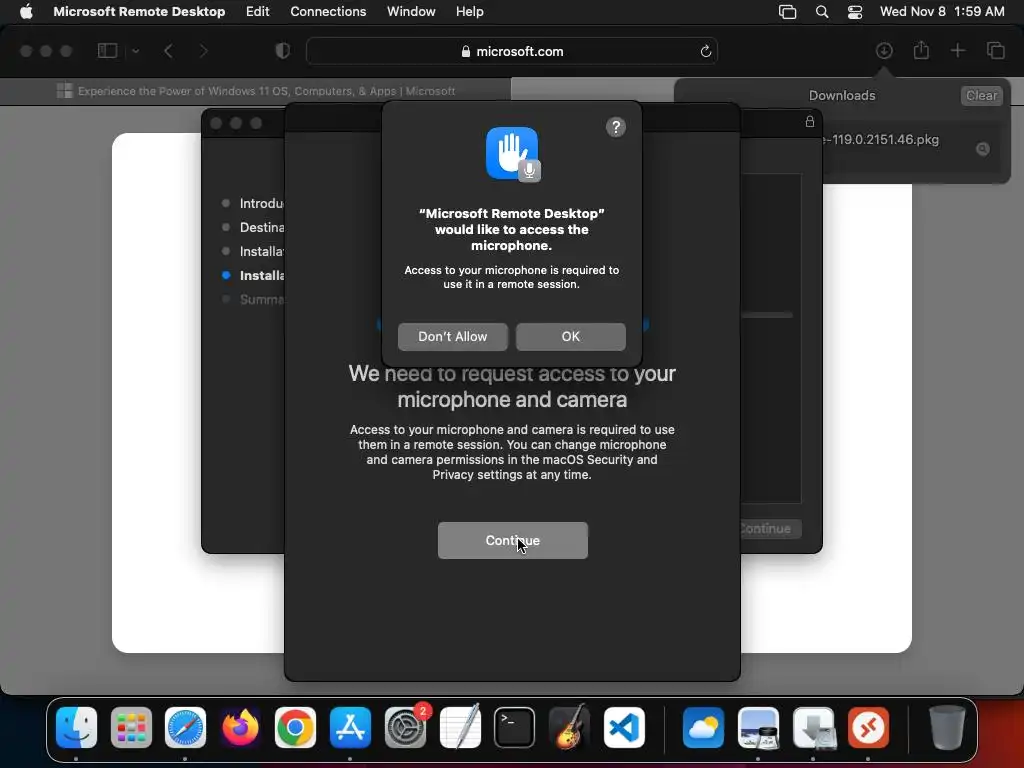
Task: Click the microsoft.com address bar
Action: pyautogui.click(x=512, y=51)
